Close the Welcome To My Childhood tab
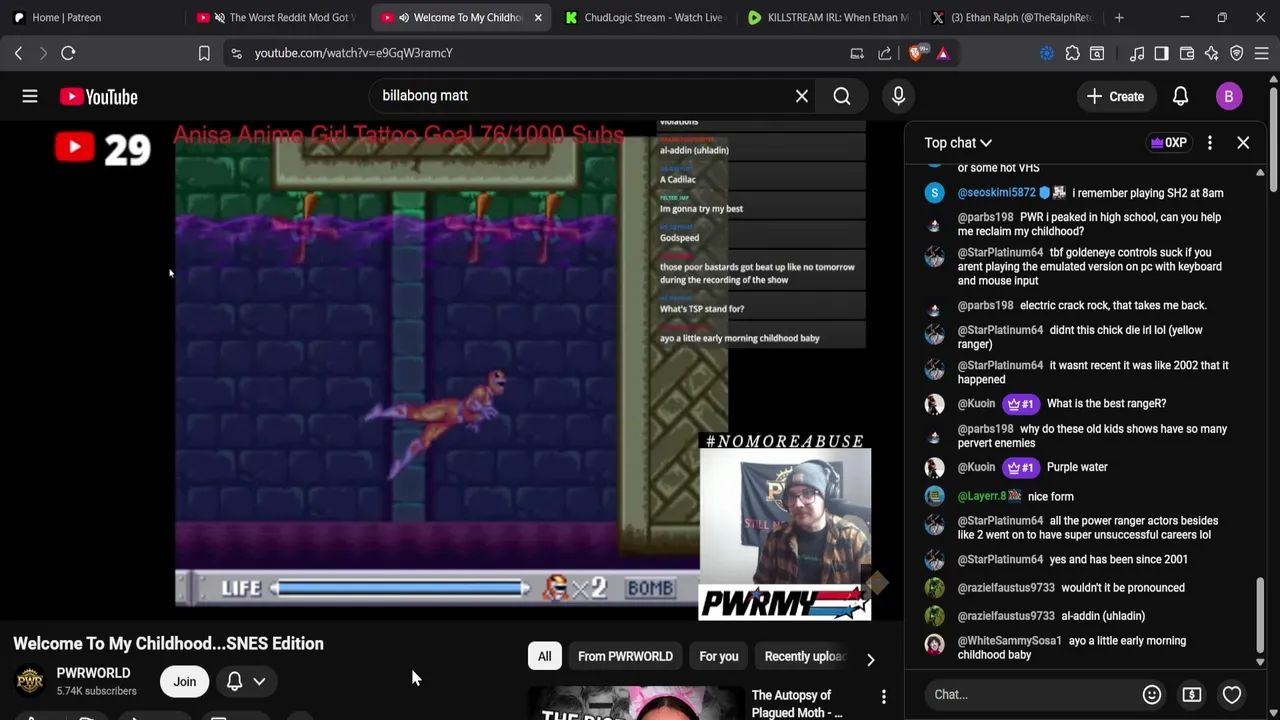 pos(538,17)
